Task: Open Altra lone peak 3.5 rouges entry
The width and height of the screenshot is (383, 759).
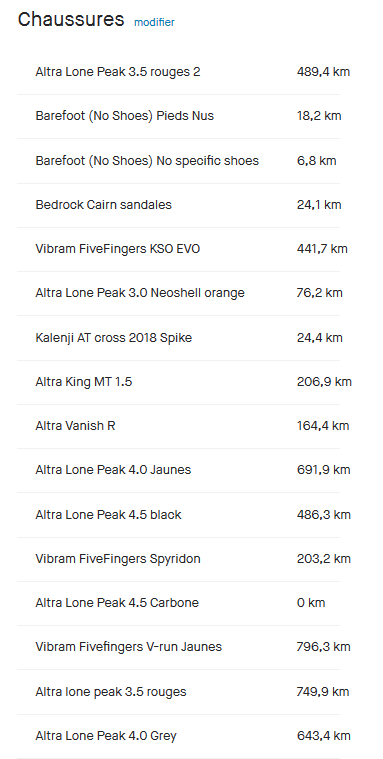Action: [178, 692]
